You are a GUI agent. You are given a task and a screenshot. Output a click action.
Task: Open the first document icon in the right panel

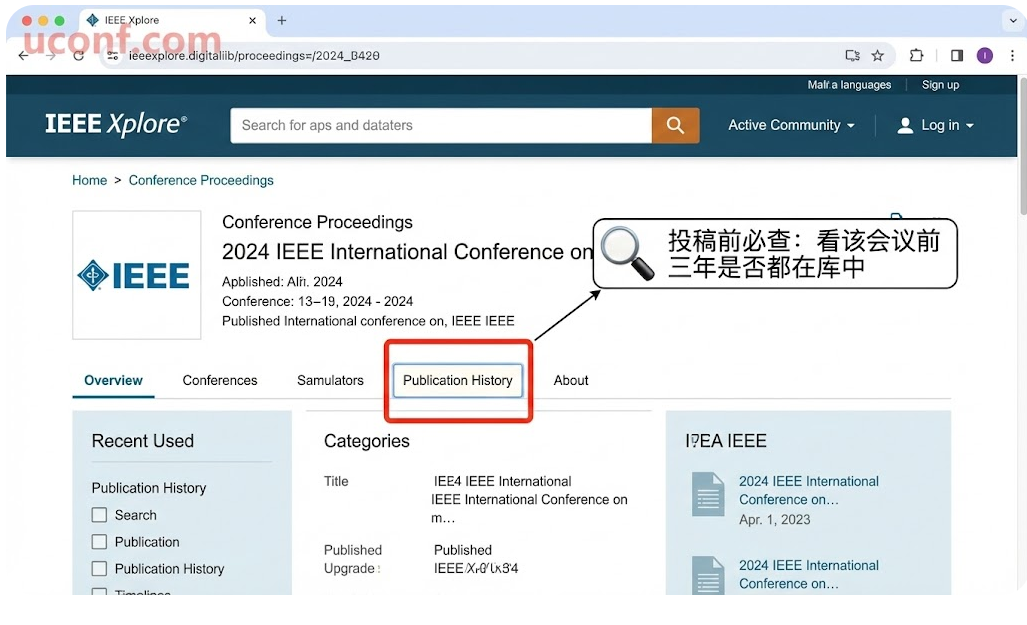pyautogui.click(x=708, y=494)
